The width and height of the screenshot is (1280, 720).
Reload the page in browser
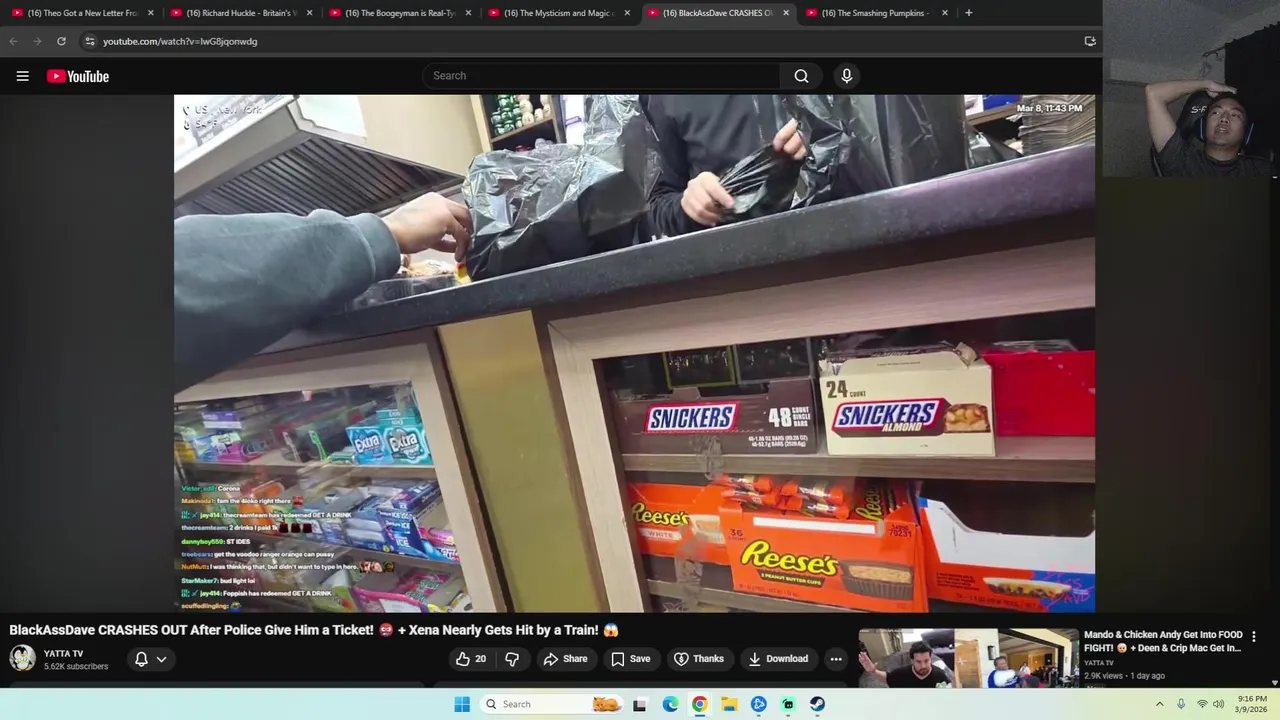tap(61, 41)
